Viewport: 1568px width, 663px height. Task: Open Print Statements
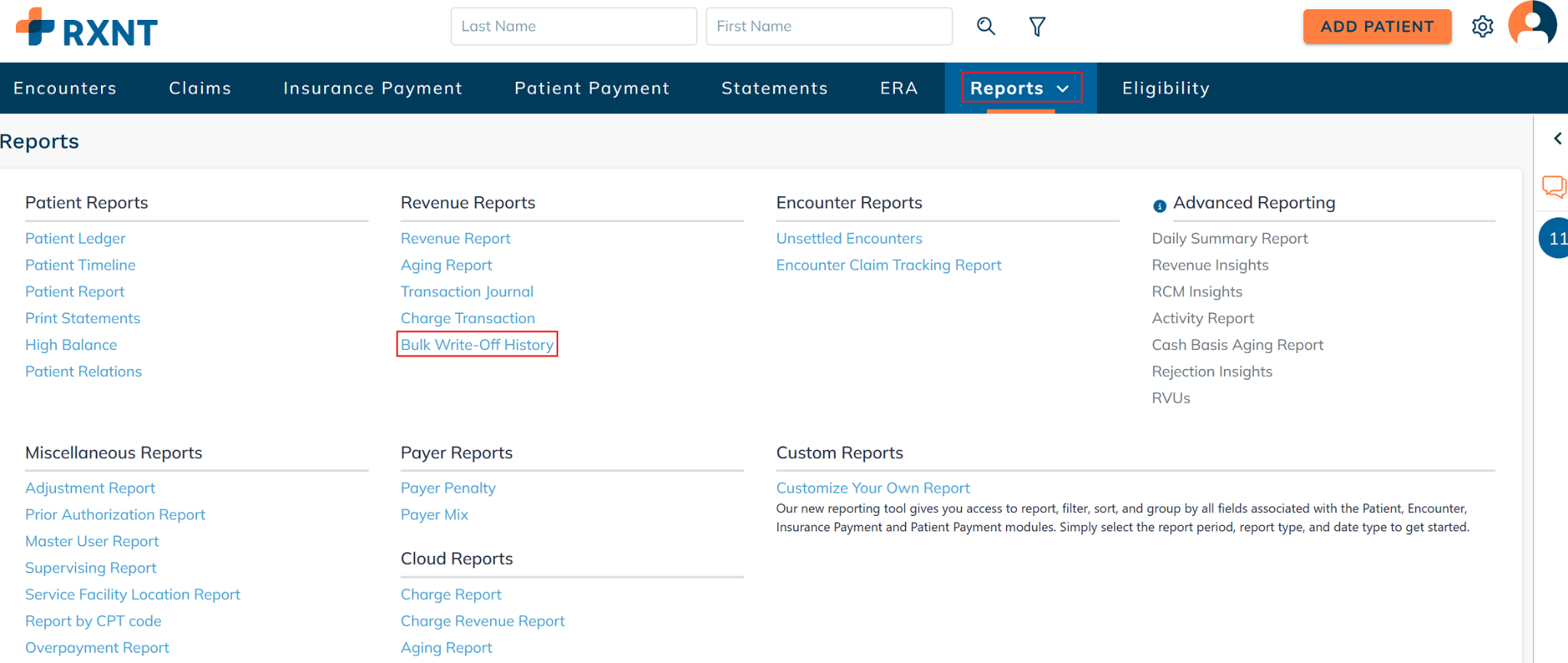pyautogui.click(x=83, y=318)
